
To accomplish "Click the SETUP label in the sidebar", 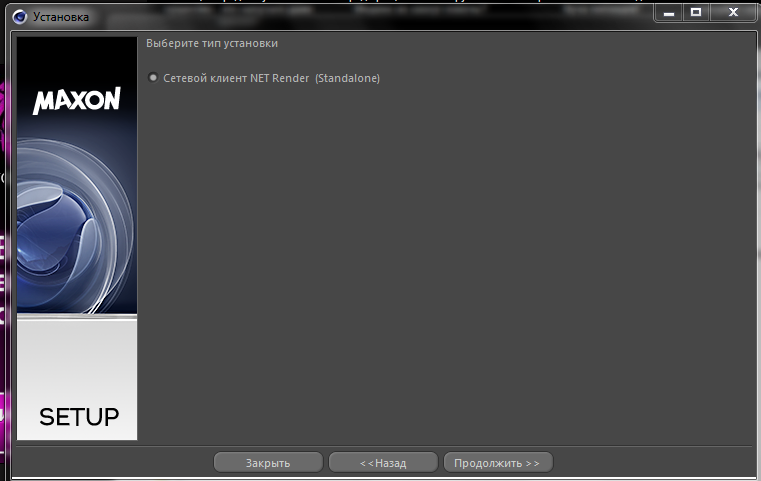I will click(x=79, y=417).
